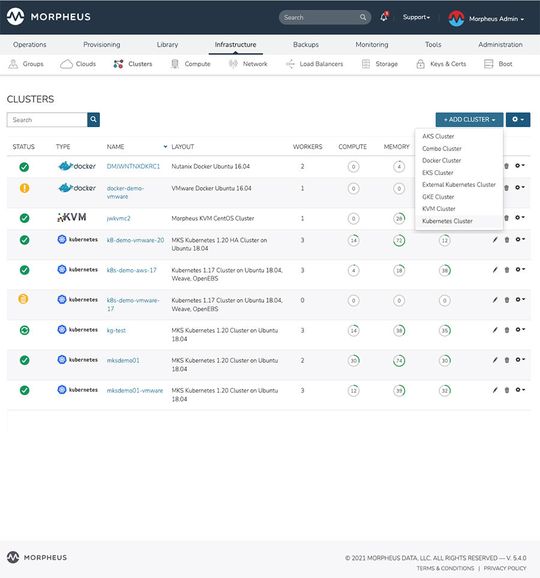Click the Morpheus logo in the header
Screen dimensions: 540x578
pyautogui.click(x=49, y=17)
